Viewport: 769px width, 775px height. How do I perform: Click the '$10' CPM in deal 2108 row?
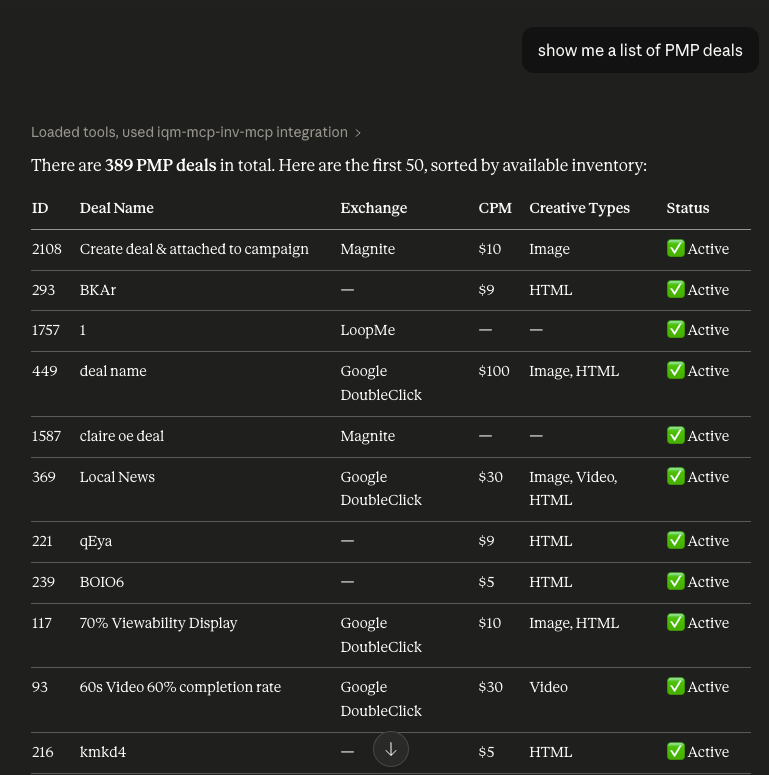(x=490, y=249)
